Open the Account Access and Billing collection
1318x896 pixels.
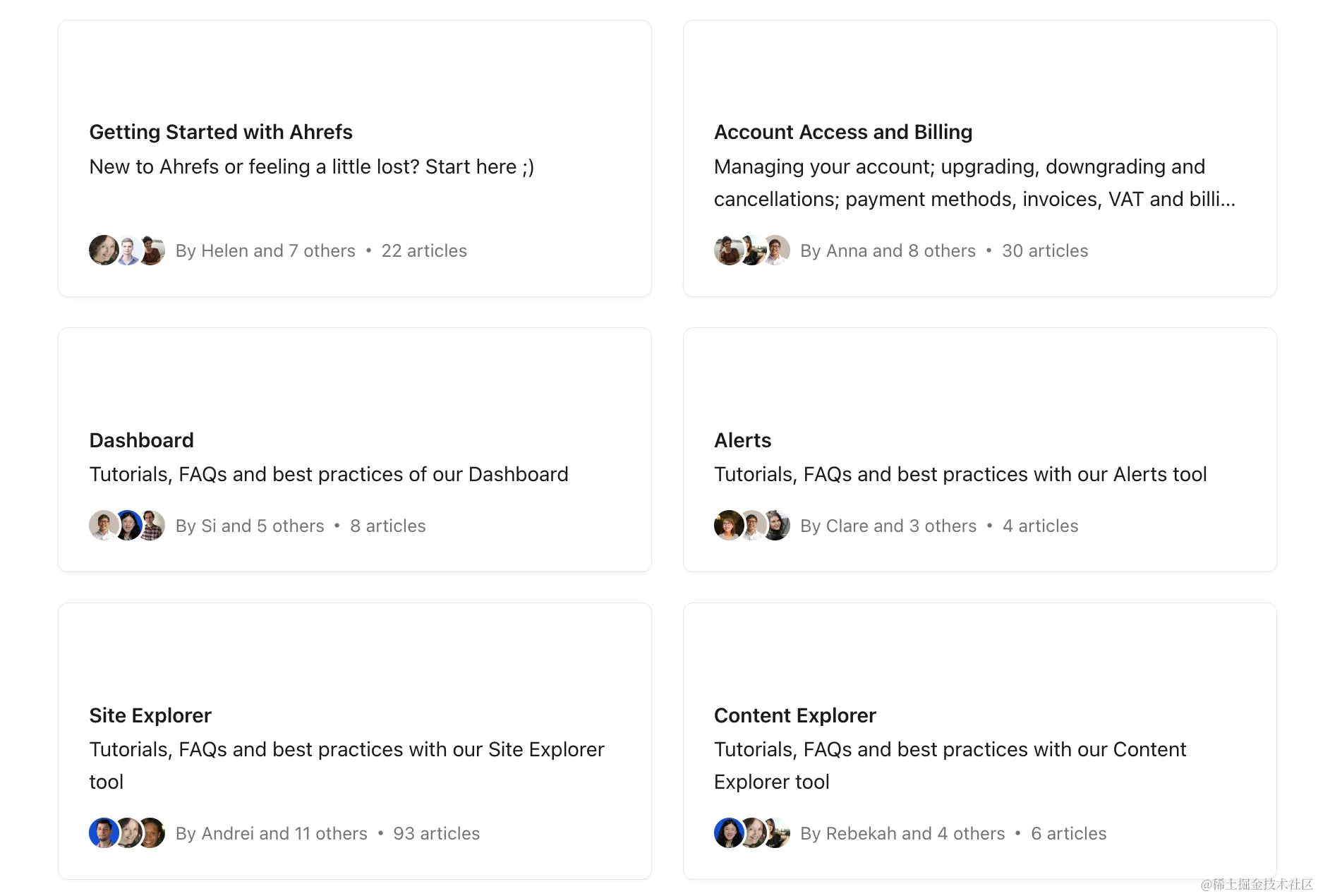click(x=842, y=132)
